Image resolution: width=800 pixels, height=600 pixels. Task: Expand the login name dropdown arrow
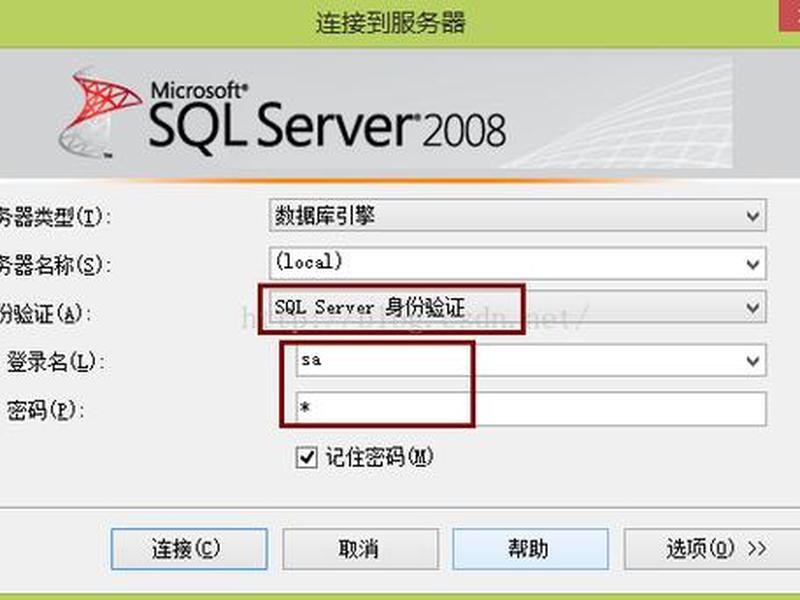pyautogui.click(x=753, y=361)
